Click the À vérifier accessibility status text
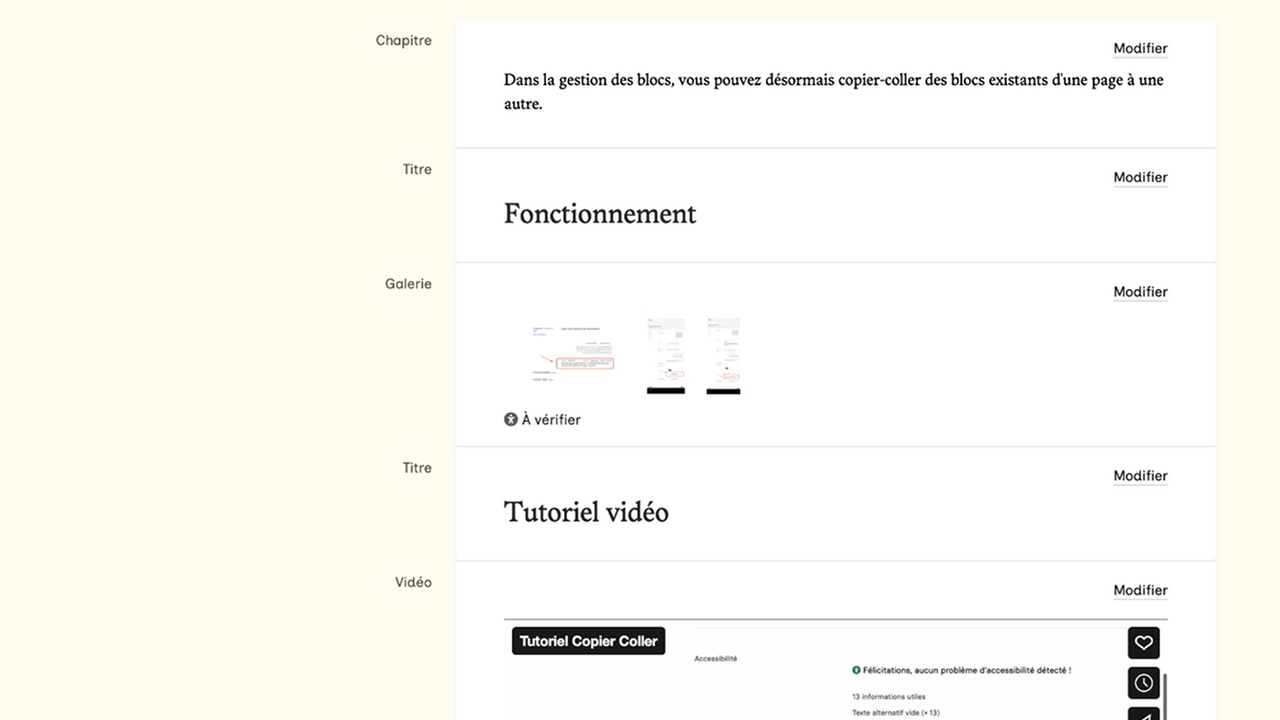This screenshot has width=1280, height=720. (x=551, y=420)
